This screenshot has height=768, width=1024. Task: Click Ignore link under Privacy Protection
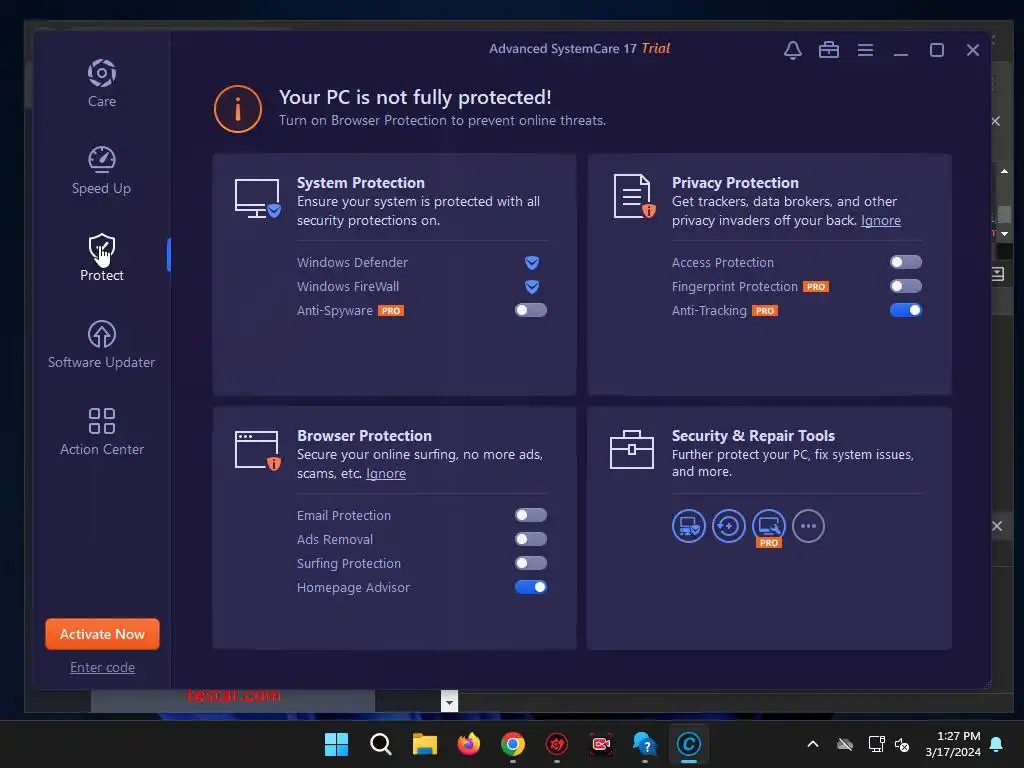pyautogui.click(x=880, y=221)
